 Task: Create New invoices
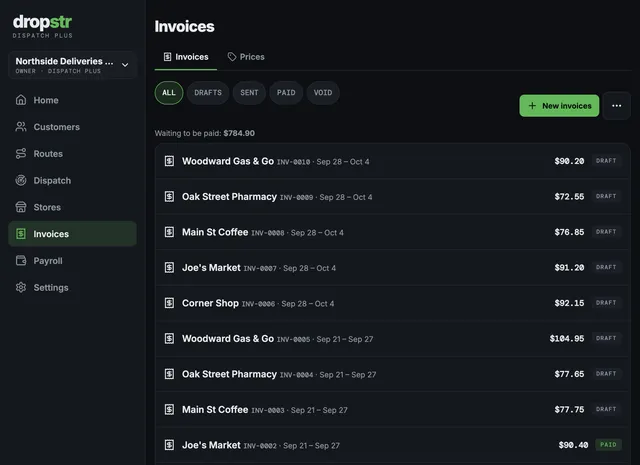coord(559,106)
